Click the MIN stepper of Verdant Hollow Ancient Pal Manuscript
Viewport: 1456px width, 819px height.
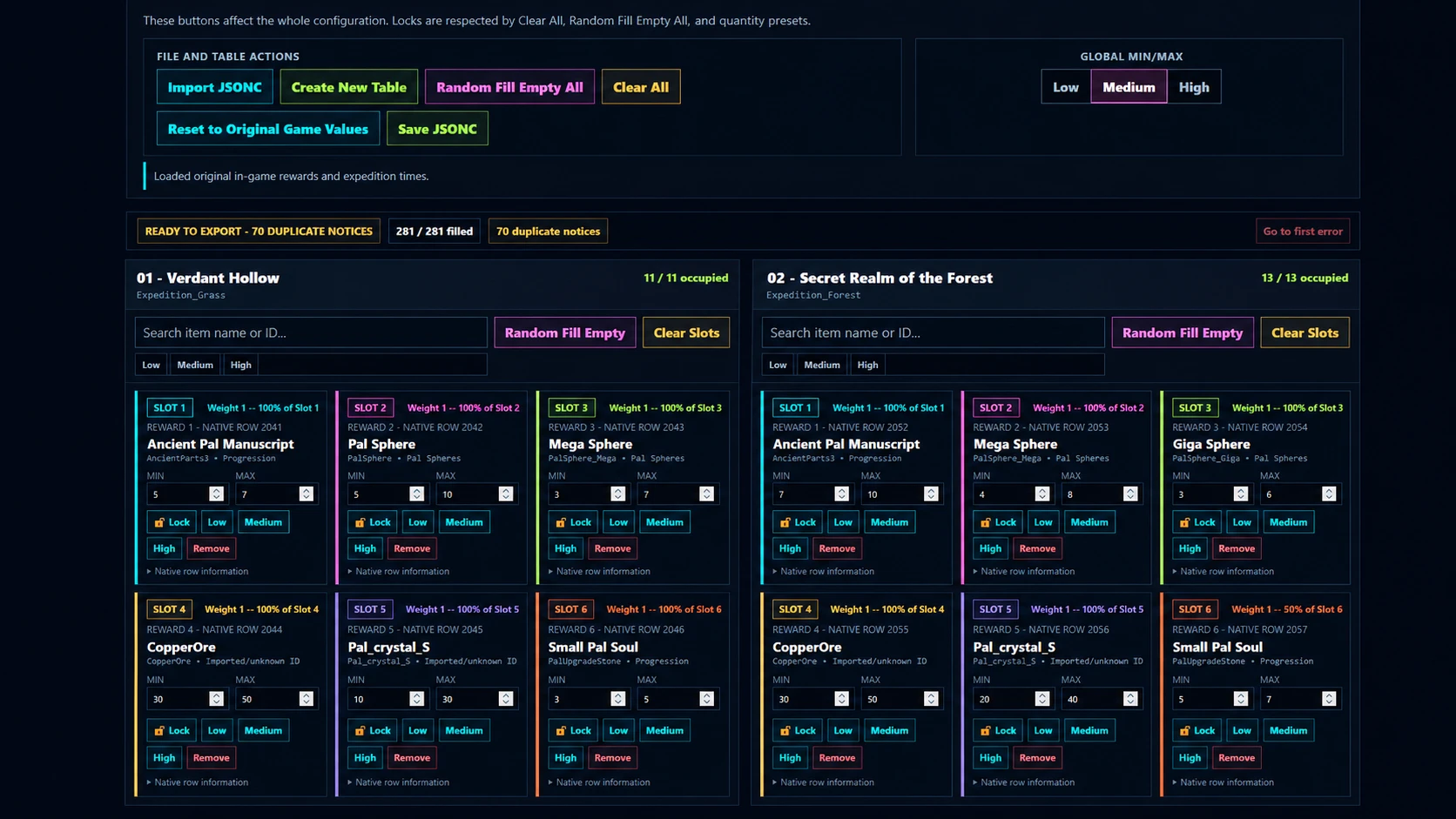(216, 493)
